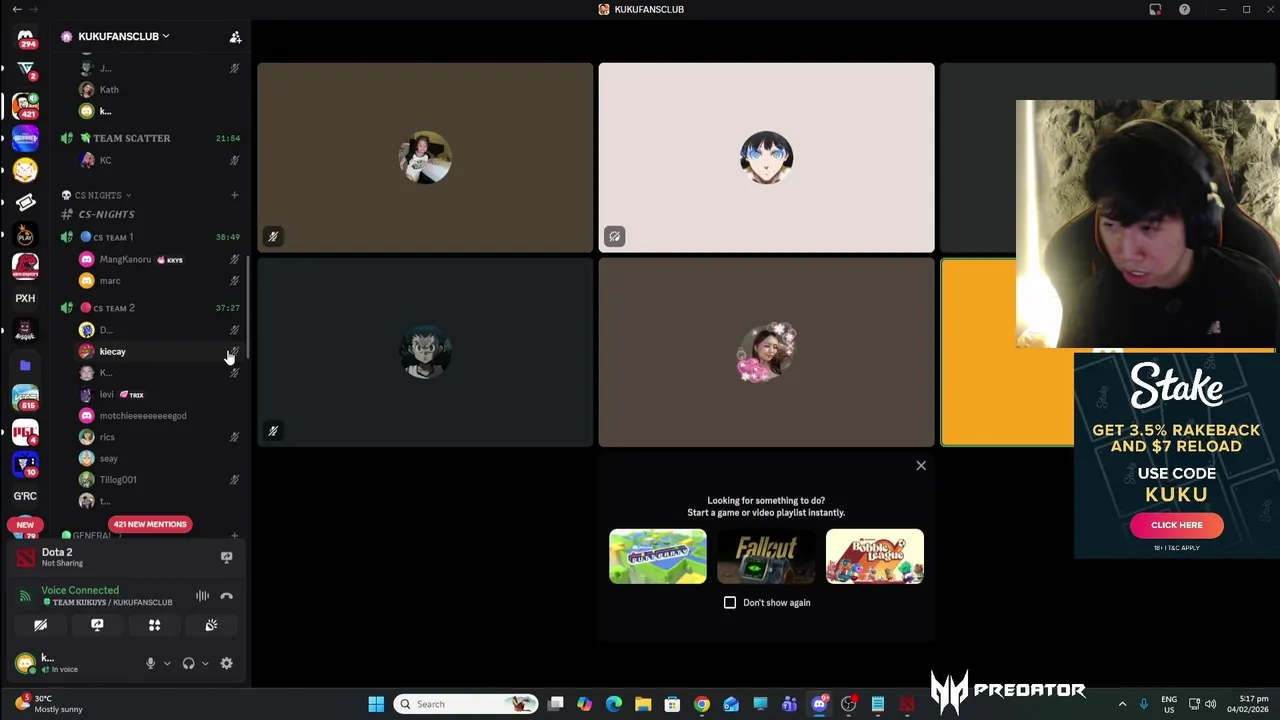Go back using the title bar arrow

(17, 9)
